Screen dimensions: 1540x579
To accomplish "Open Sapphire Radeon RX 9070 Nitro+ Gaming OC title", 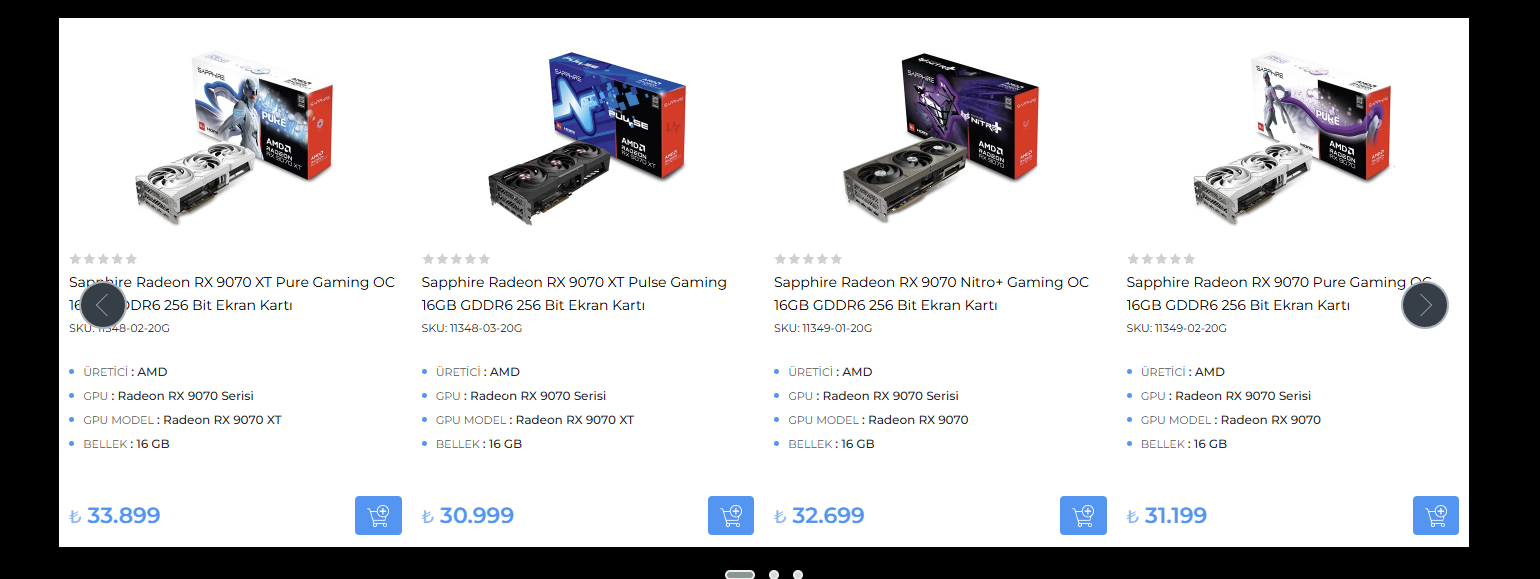I will (x=931, y=294).
